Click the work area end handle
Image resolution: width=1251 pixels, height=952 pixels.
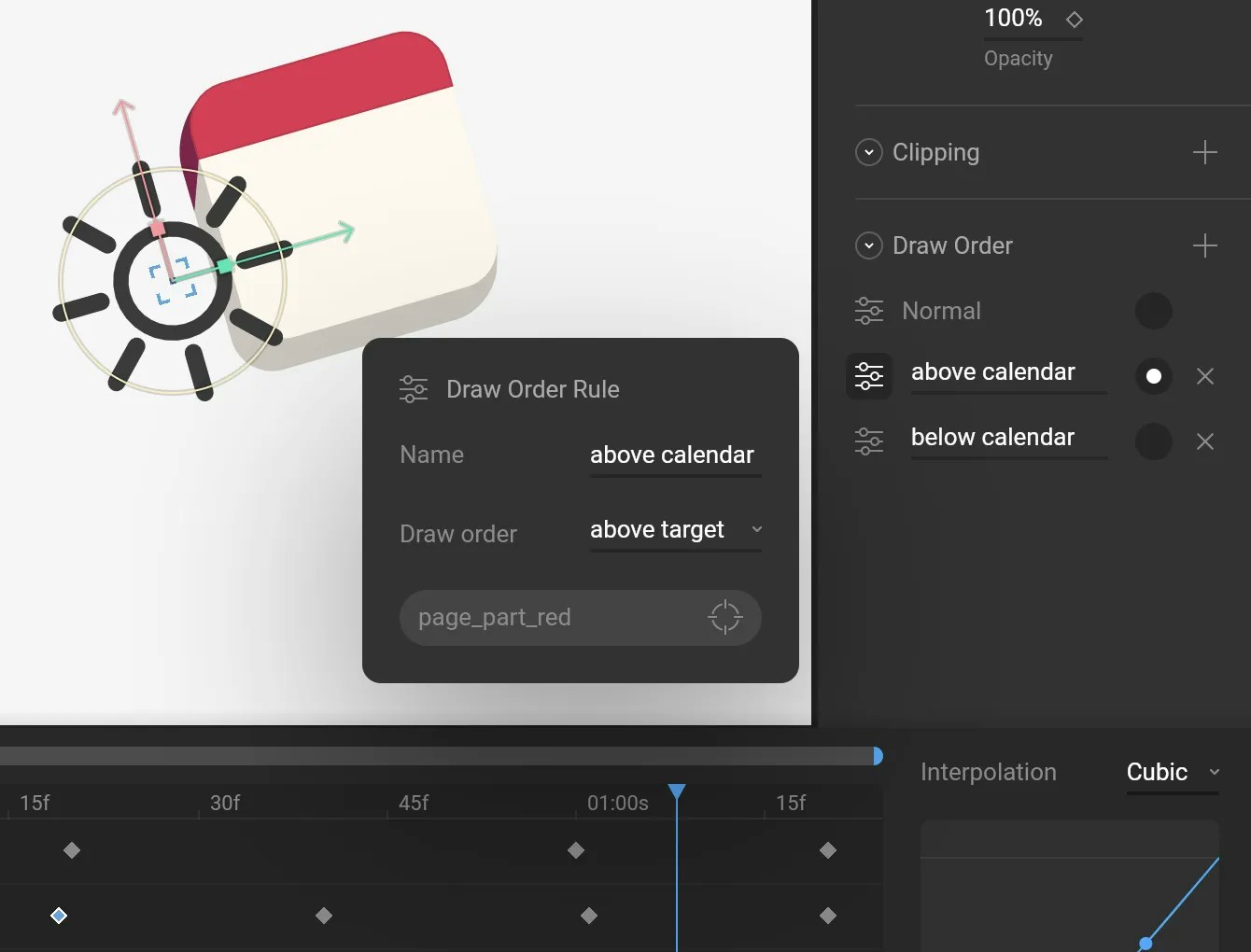point(878,755)
